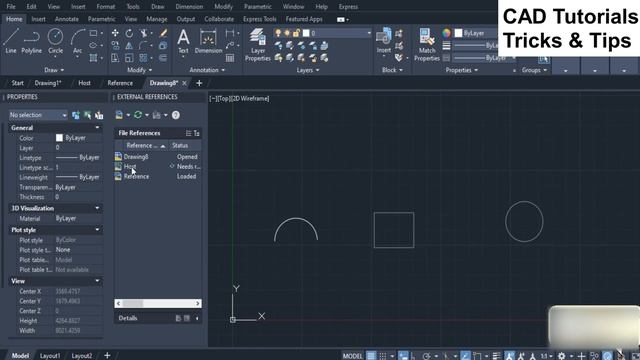This screenshot has height=360, width=640.
Task: Click the Insert block icon
Action: 384,41
